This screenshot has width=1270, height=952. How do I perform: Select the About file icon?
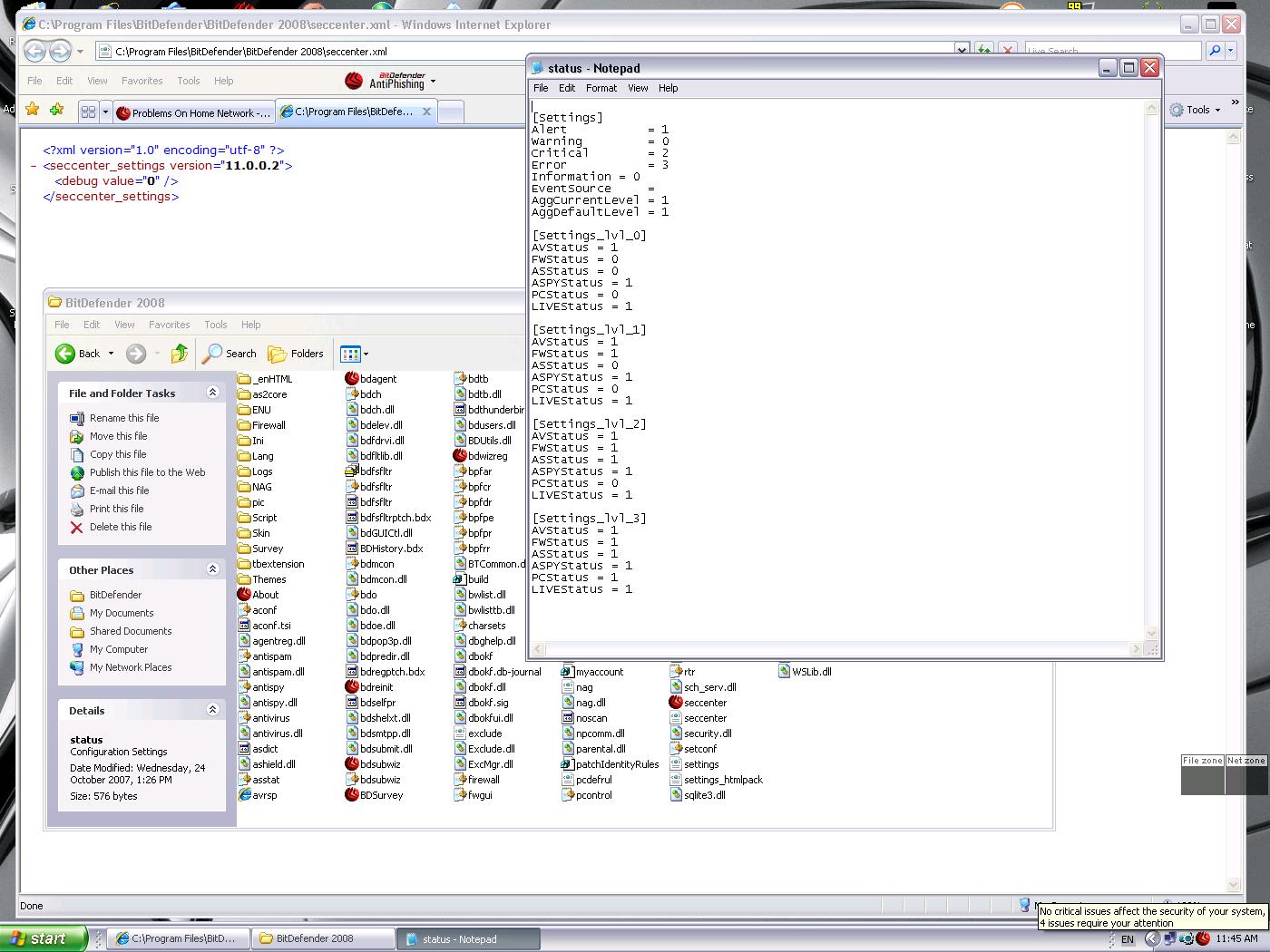244,595
